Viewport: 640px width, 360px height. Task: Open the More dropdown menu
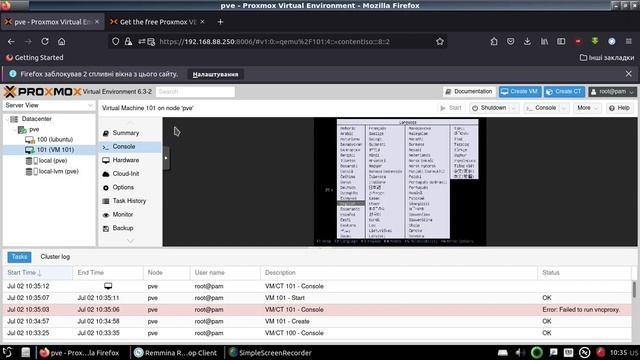pyautogui.click(x=587, y=108)
